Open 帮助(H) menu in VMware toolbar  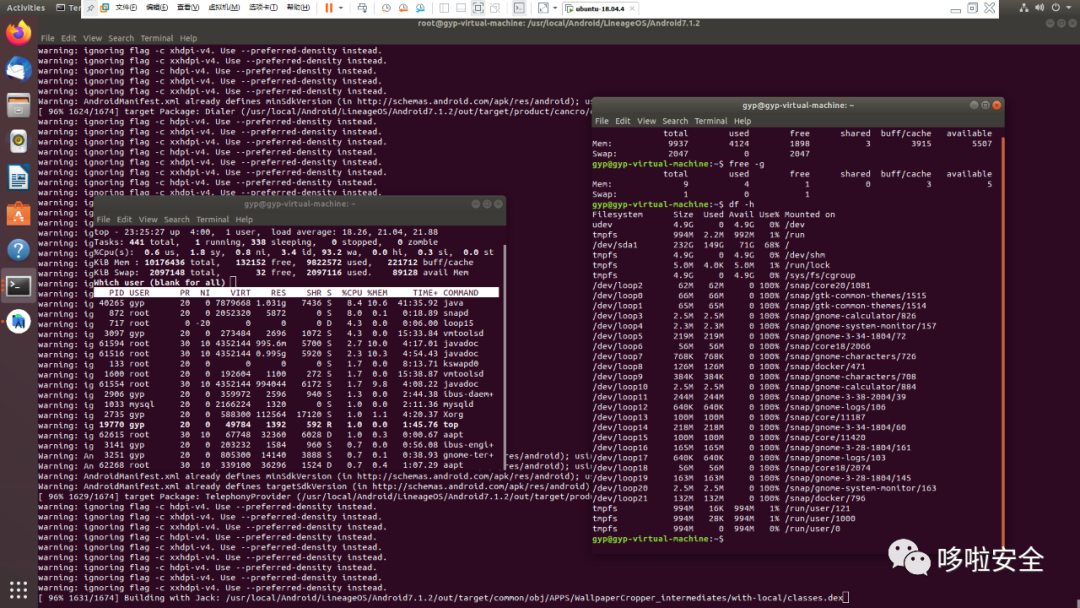point(298,8)
